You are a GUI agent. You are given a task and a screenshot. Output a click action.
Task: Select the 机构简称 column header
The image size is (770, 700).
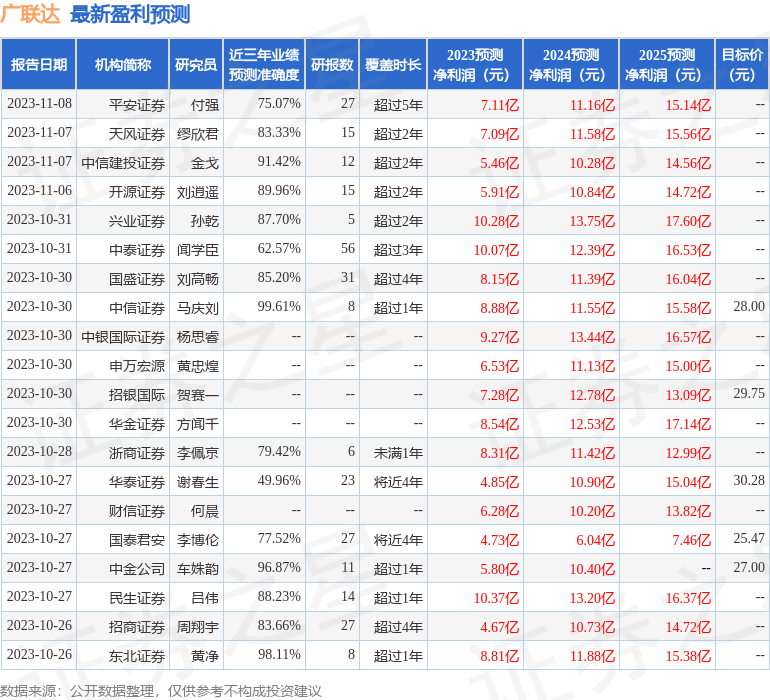pos(123,64)
